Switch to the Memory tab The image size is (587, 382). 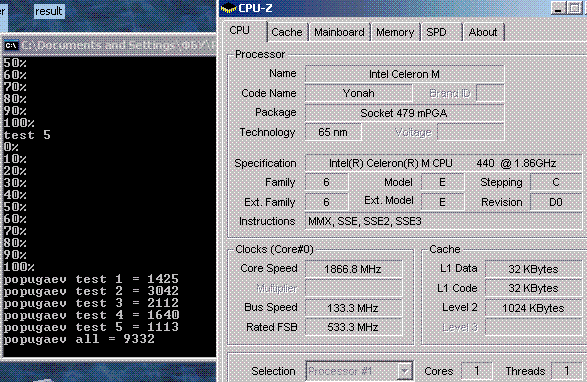pos(395,32)
